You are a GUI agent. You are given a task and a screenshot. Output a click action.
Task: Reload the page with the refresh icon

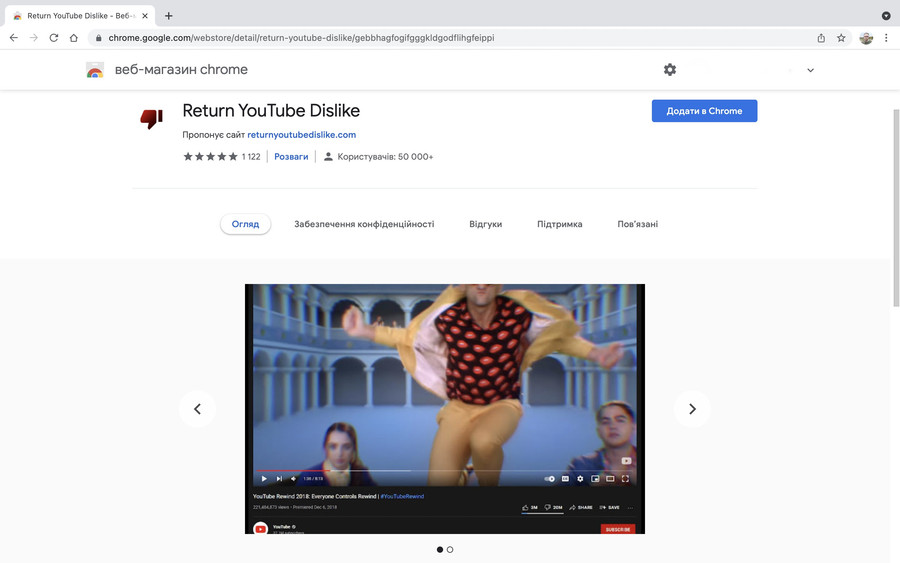(x=53, y=38)
